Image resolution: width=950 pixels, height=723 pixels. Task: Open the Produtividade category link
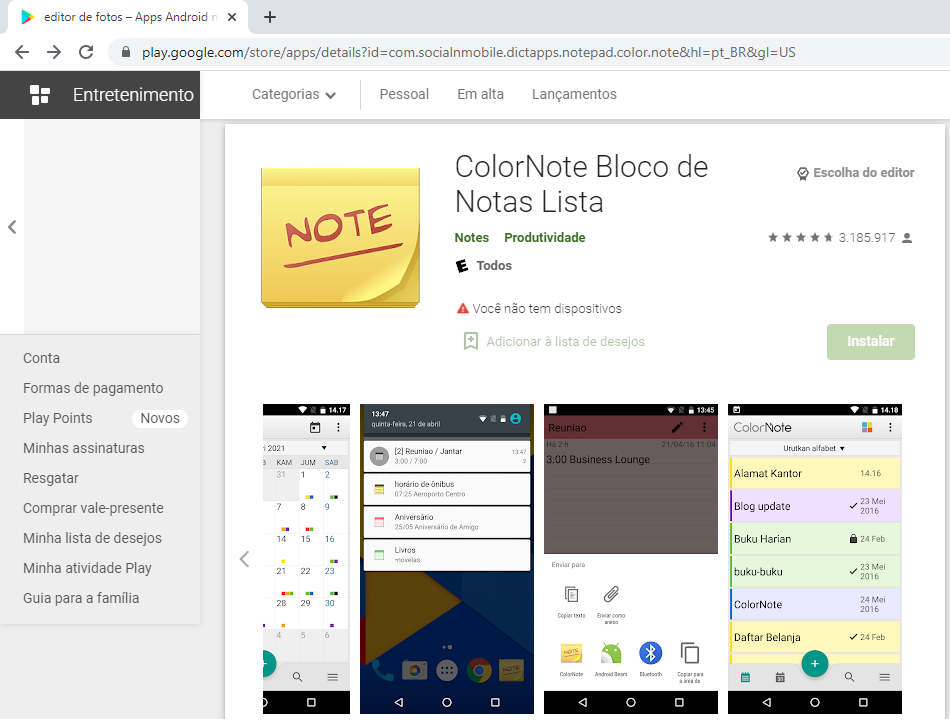(545, 238)
